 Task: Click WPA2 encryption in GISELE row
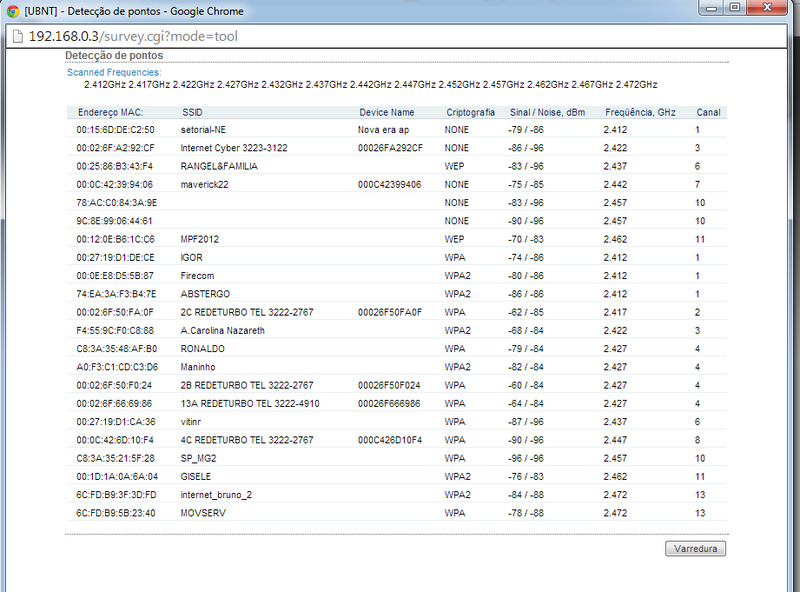tap(458, 477)
